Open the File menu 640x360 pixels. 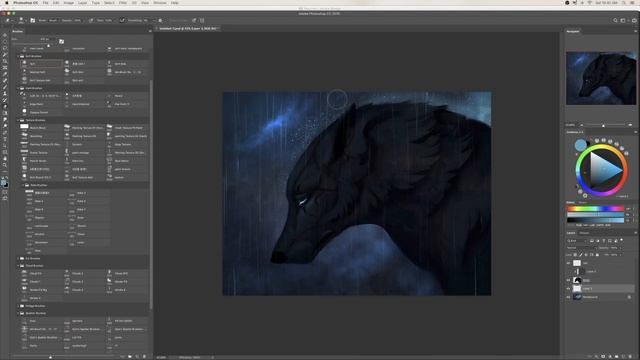(45, 3)
